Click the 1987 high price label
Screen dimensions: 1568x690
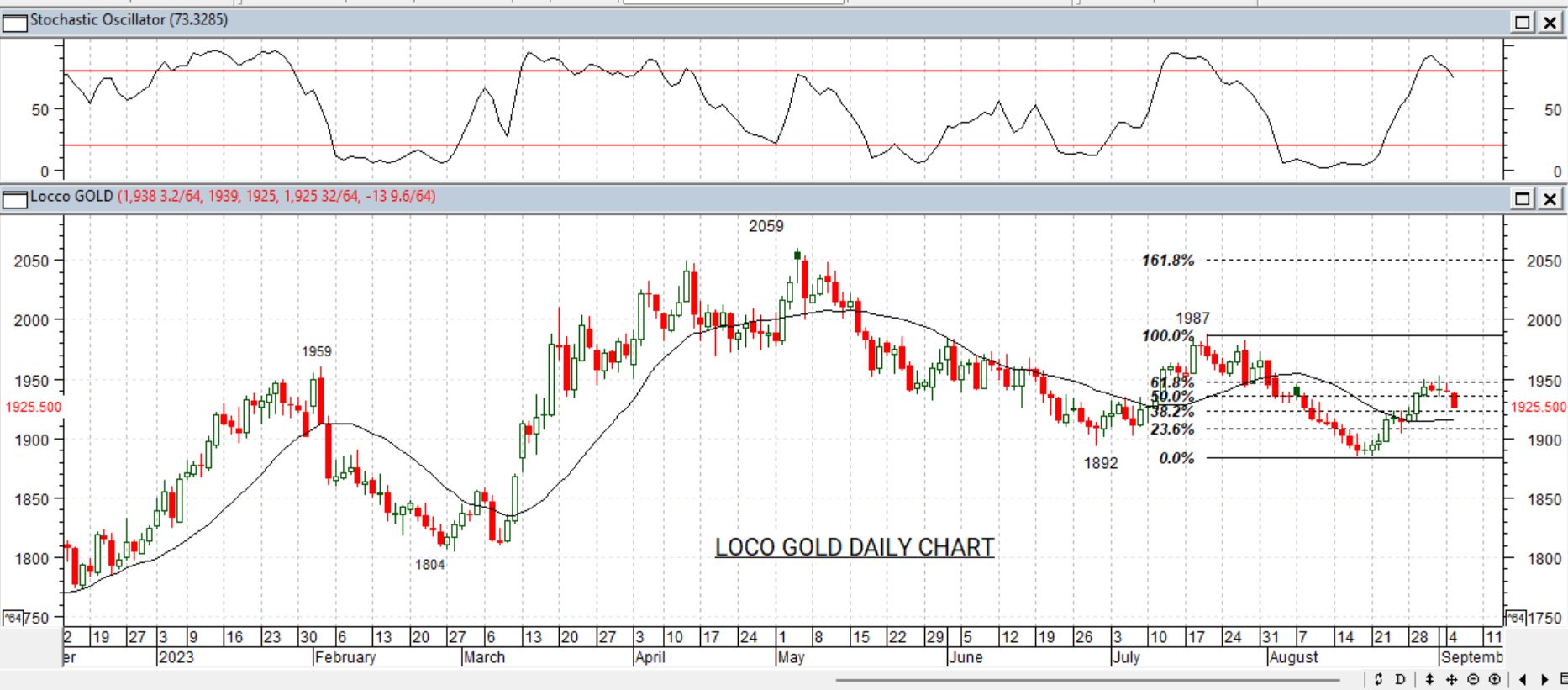coord(1192,318)
